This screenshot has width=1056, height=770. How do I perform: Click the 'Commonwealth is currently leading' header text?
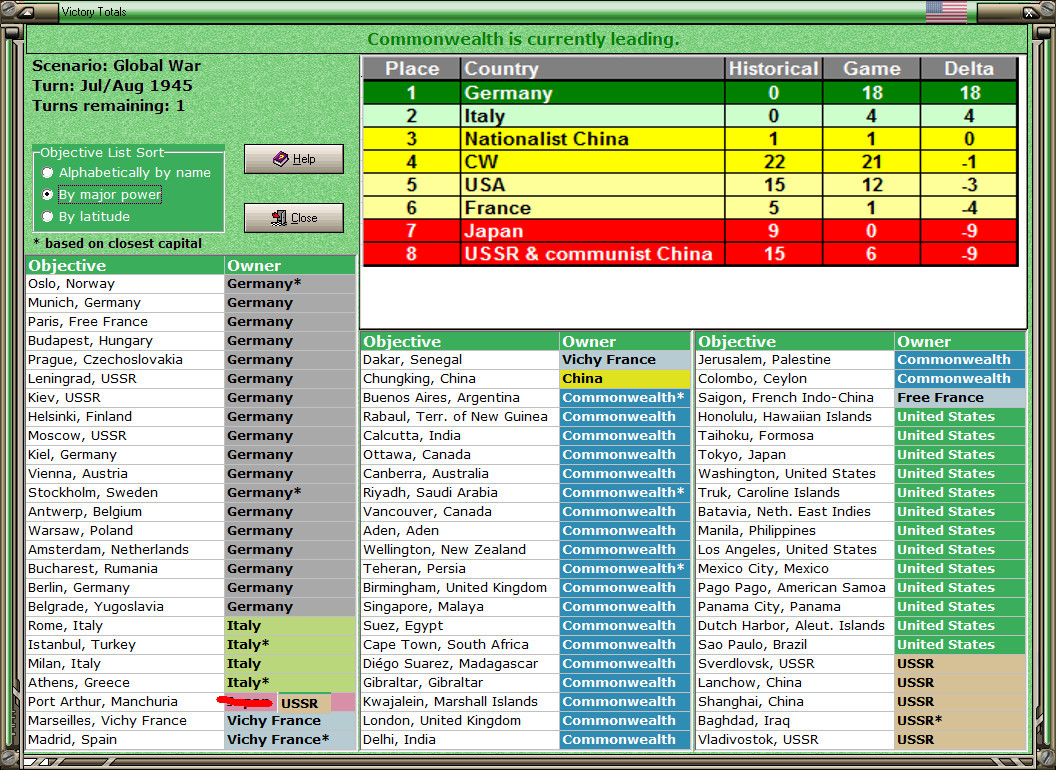click(x=527, y=39)
